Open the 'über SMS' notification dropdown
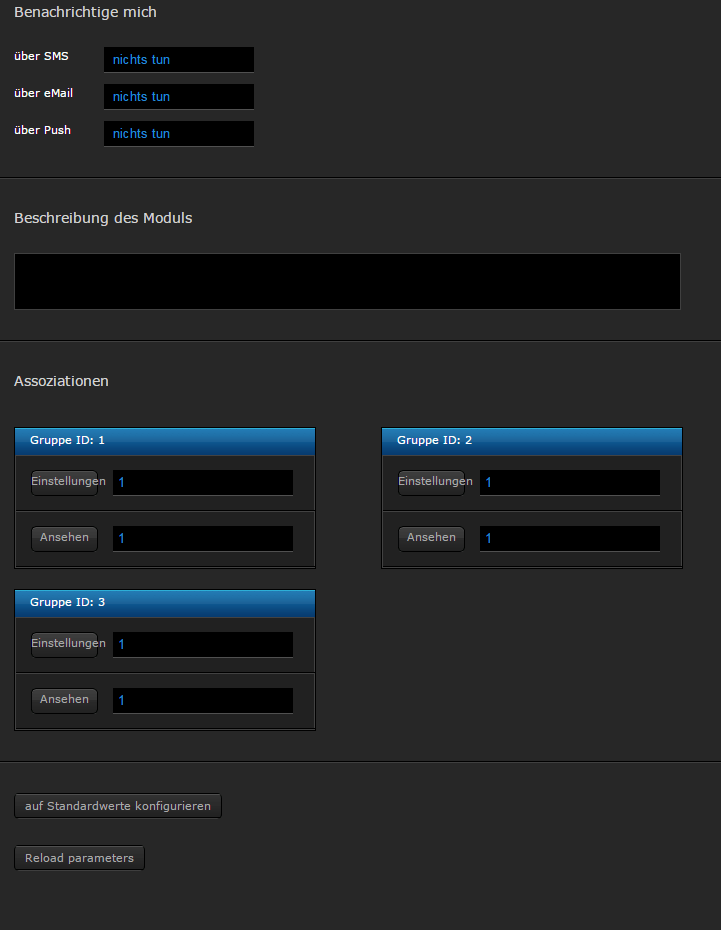The height and width of the screenshot is (930, 721). pos(178,60)
